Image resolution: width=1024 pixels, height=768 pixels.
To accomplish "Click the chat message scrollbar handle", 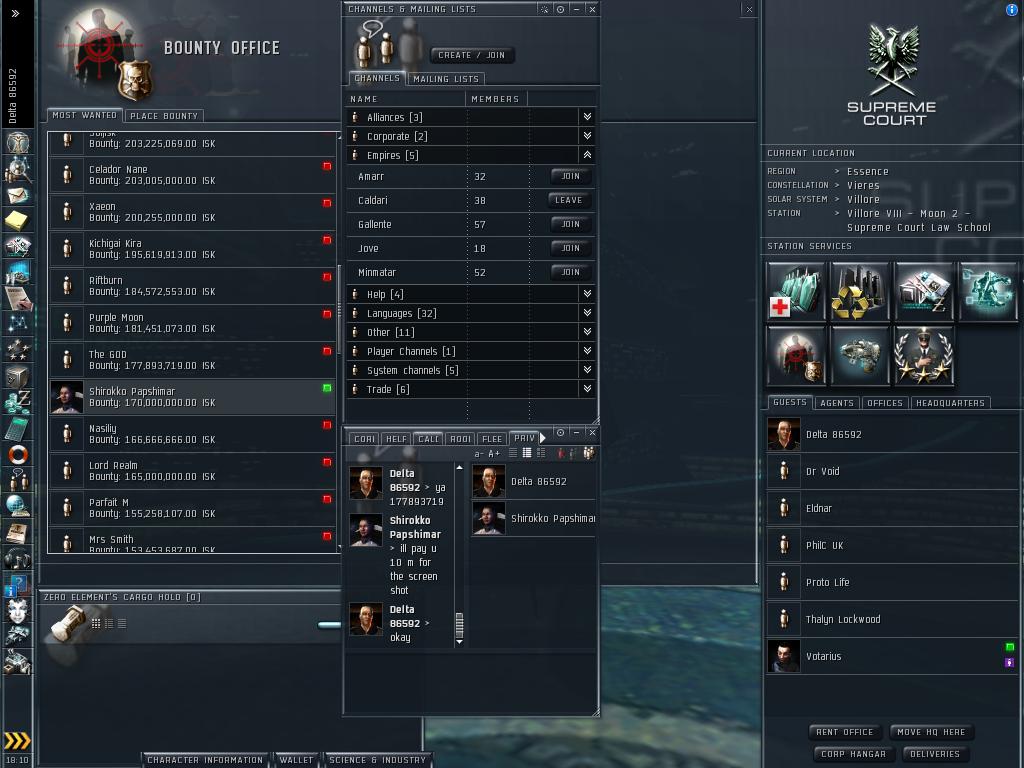I will [x=459, y=625].
